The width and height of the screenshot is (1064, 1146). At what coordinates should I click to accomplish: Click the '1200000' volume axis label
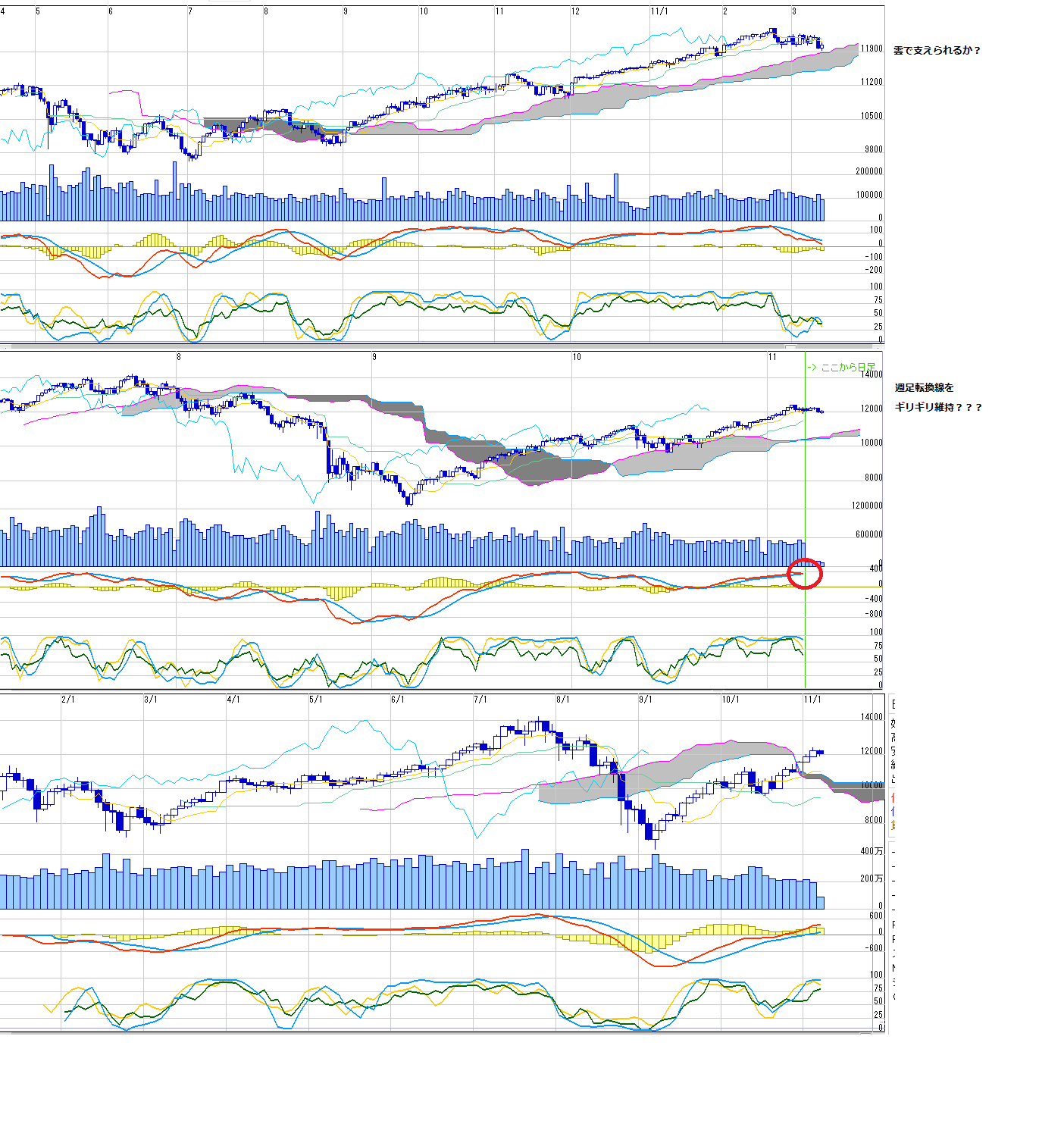(867, 506)
